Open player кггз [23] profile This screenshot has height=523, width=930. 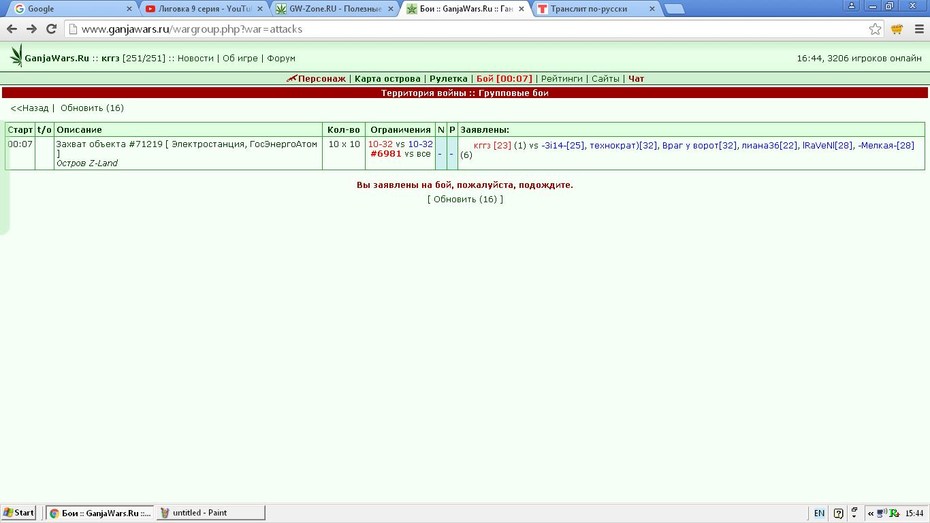coord(492,145)
